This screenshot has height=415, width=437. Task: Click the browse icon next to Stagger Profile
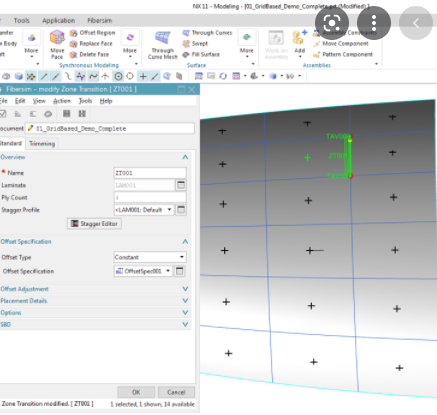[x=181, y=210]
